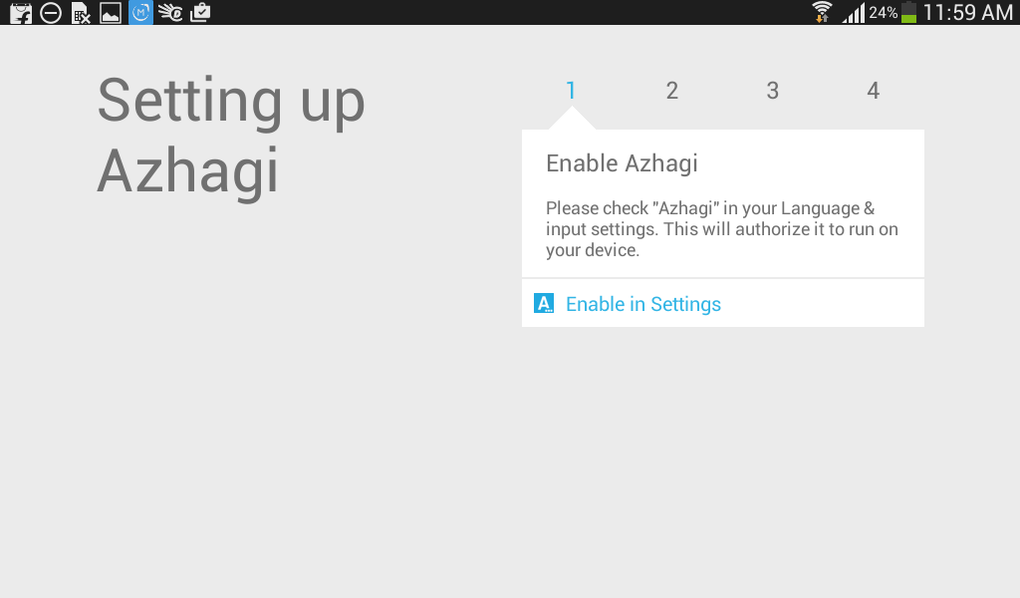Go to the final setup step 4

point(873,90)
